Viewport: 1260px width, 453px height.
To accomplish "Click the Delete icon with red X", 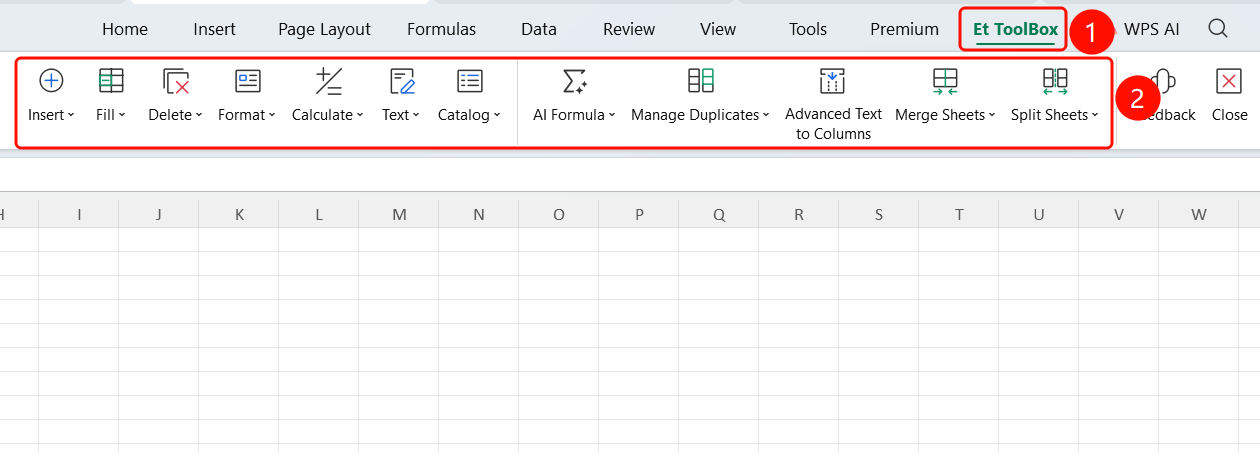I will [176, 81].
